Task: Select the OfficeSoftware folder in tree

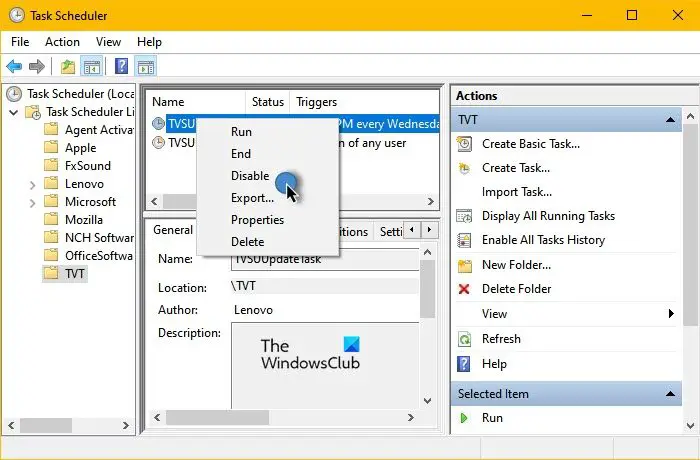Action: click(x=99, y=256)
